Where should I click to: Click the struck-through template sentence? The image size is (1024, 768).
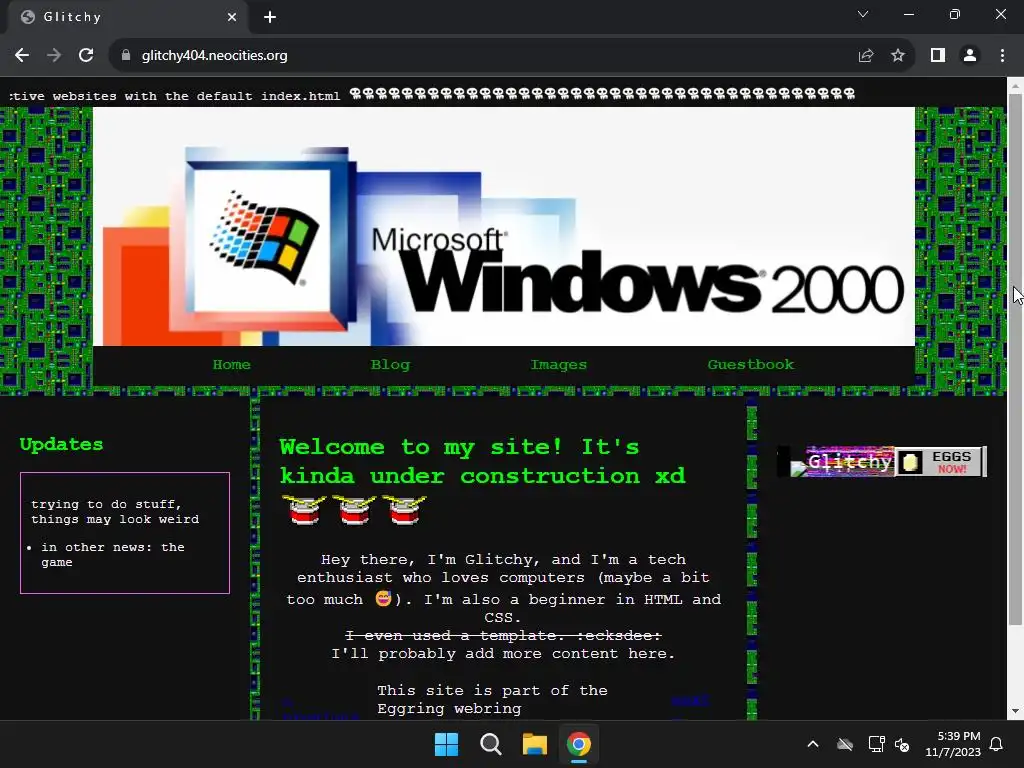503,635
